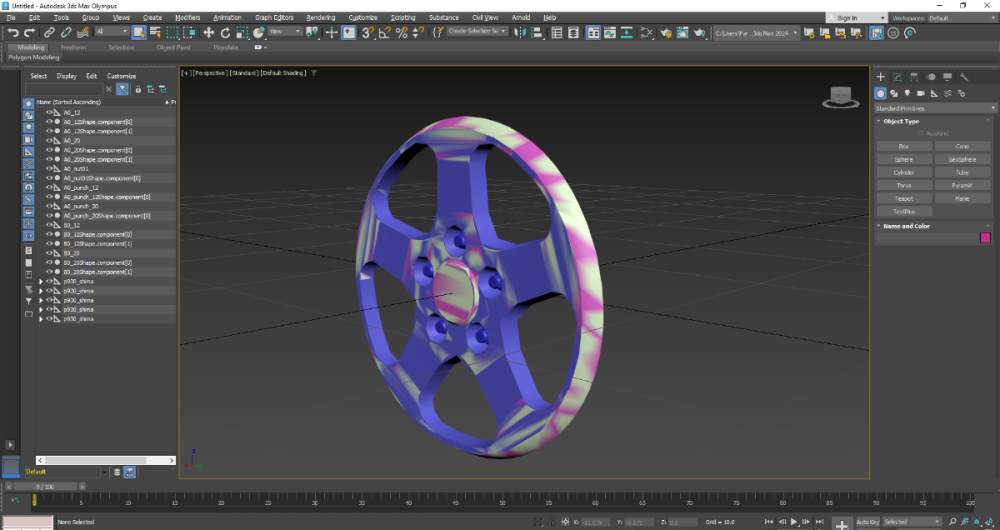Image resolution: width=1000 pixels, height=530 pixels.
Task: Activate the Unlink Selection tool
Action: (66, 33)
